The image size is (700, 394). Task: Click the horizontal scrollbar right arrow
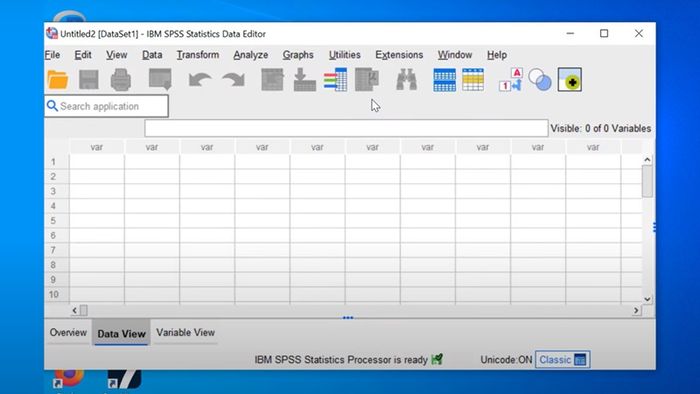pos(636,310)
